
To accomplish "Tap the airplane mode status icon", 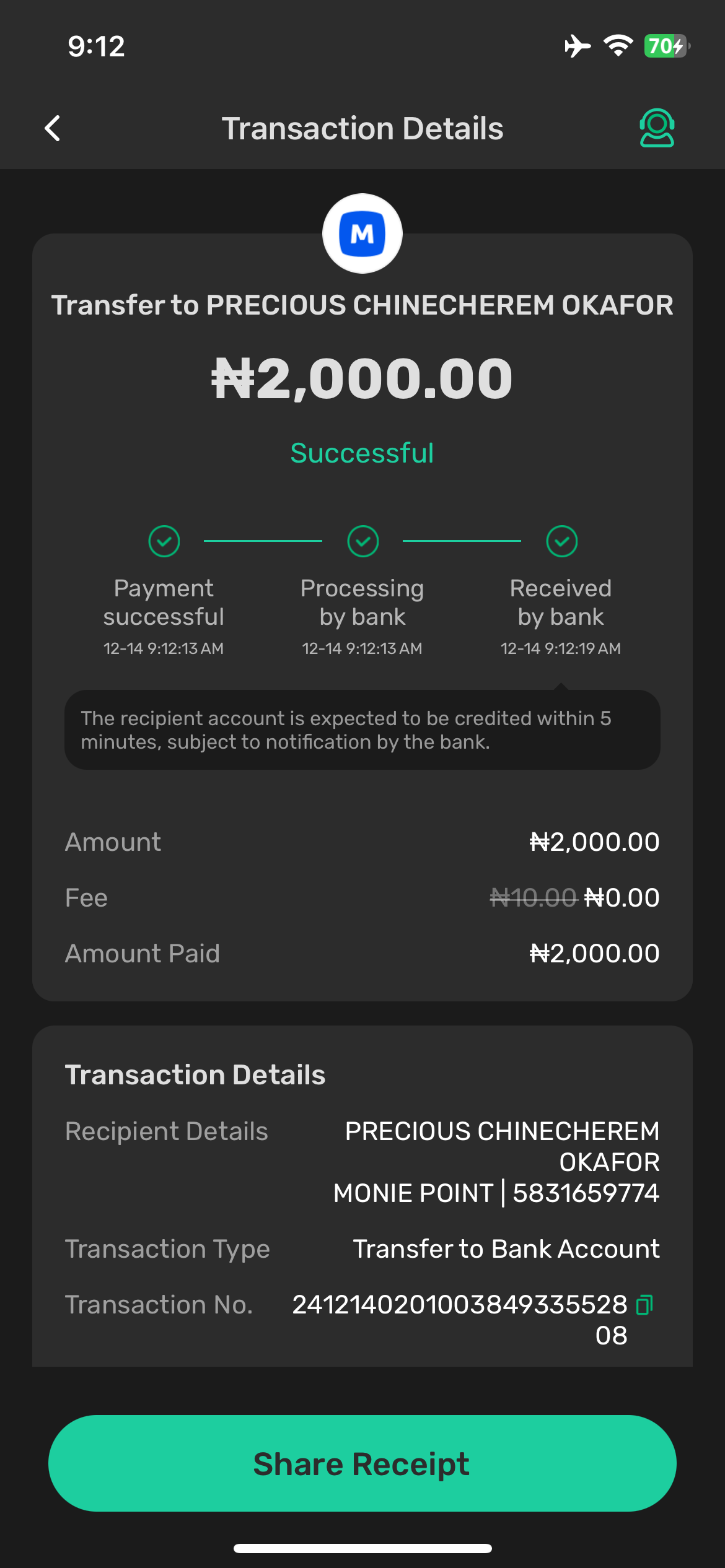I will click(x=578, y=46).
